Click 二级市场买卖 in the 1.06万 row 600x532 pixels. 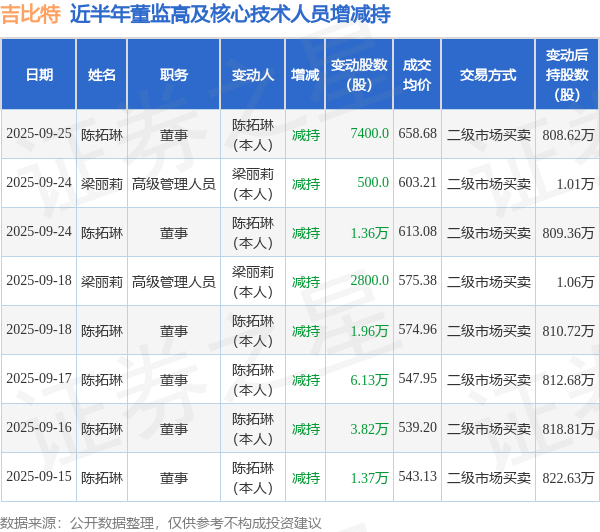[489, 282]
